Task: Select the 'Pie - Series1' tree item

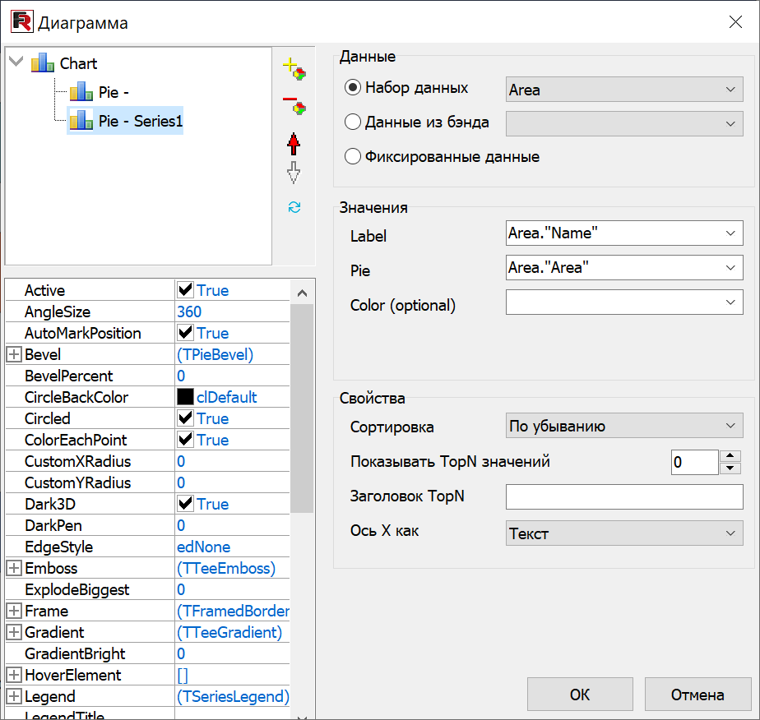Action: pyautogui.click(x=140, y=121)
